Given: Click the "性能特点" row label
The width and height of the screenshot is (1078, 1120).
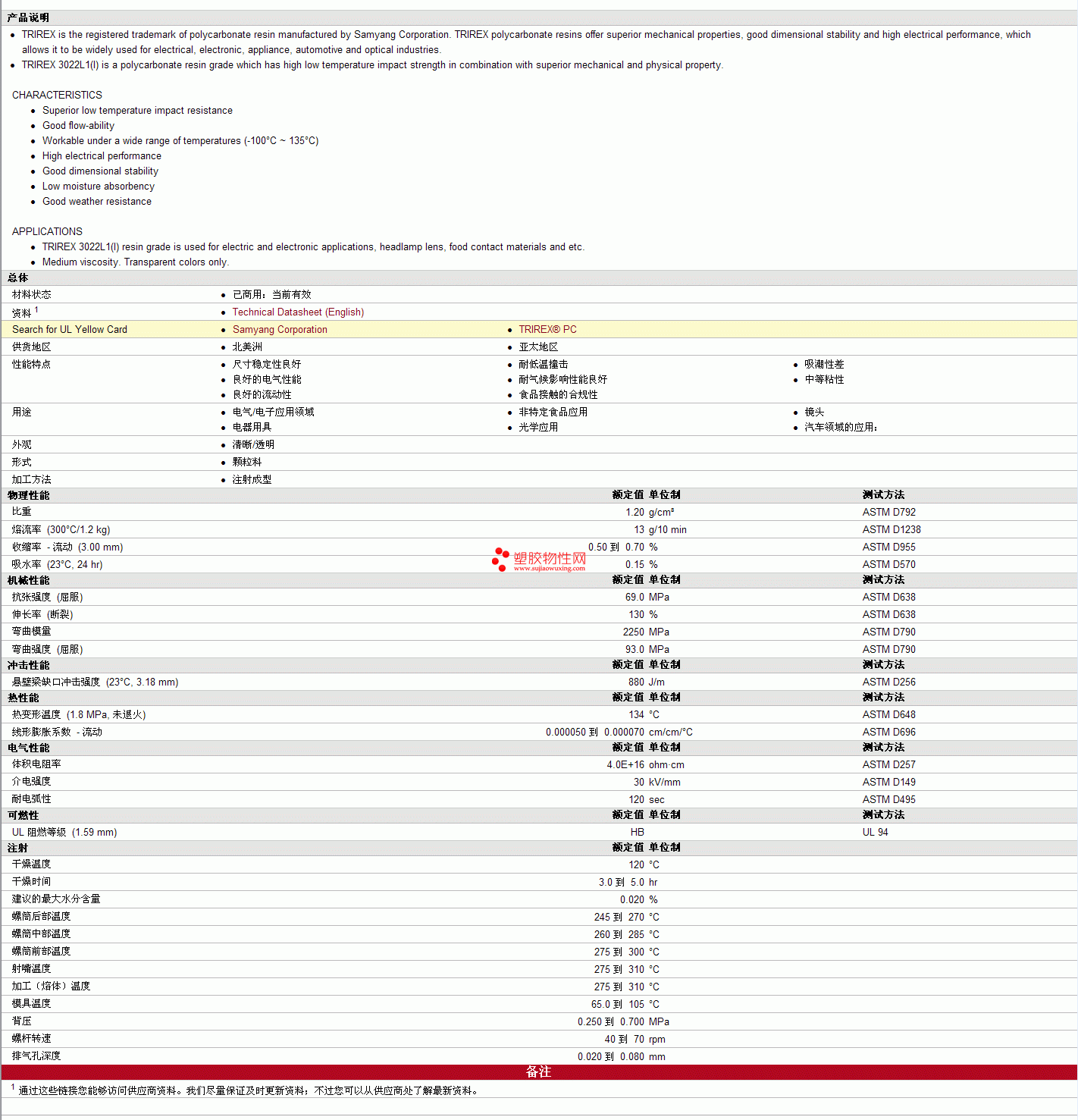Looking at the screenshot, I should click(x=32, y=365).
